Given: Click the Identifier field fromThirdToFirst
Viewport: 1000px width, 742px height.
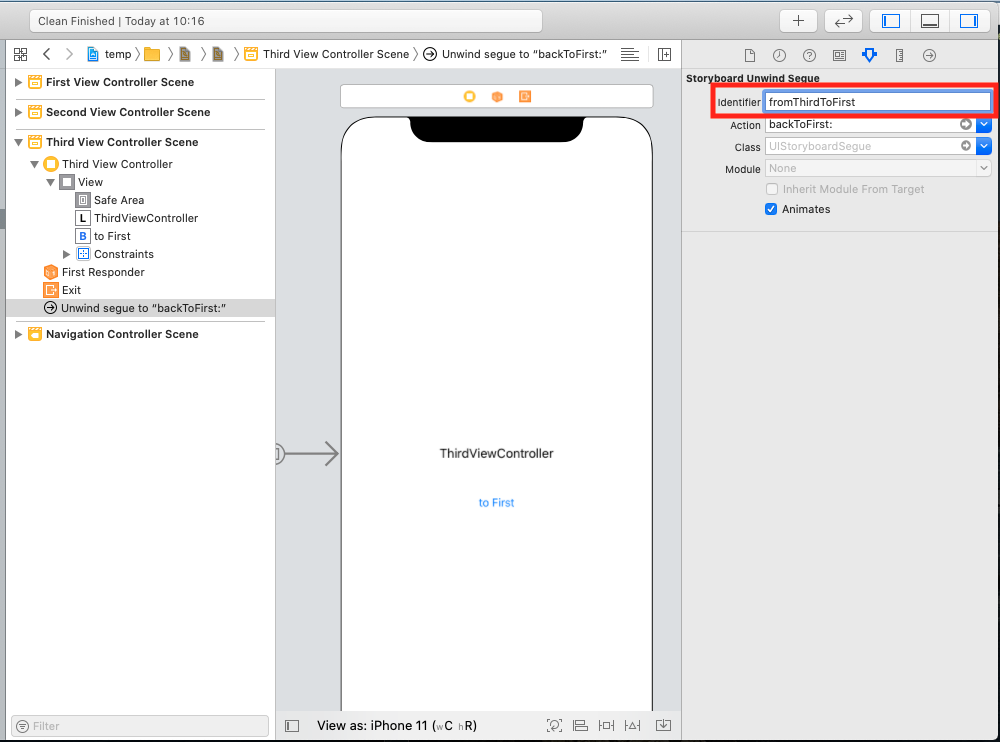Looking at the screenshot, I should [x=878, y=102].
